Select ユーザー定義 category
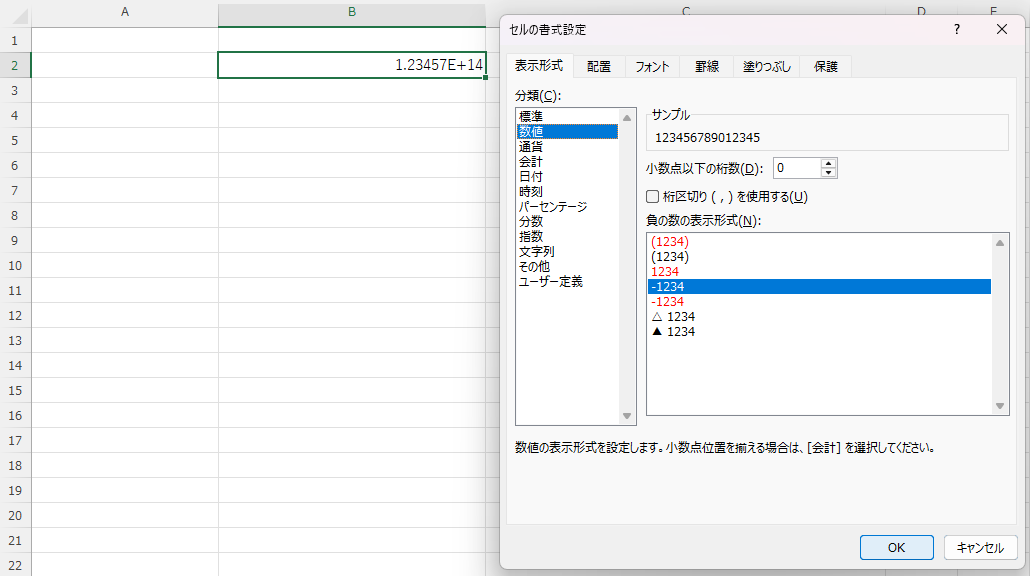This screenshot has width=1030, height=576. click(x=567, y=282)
